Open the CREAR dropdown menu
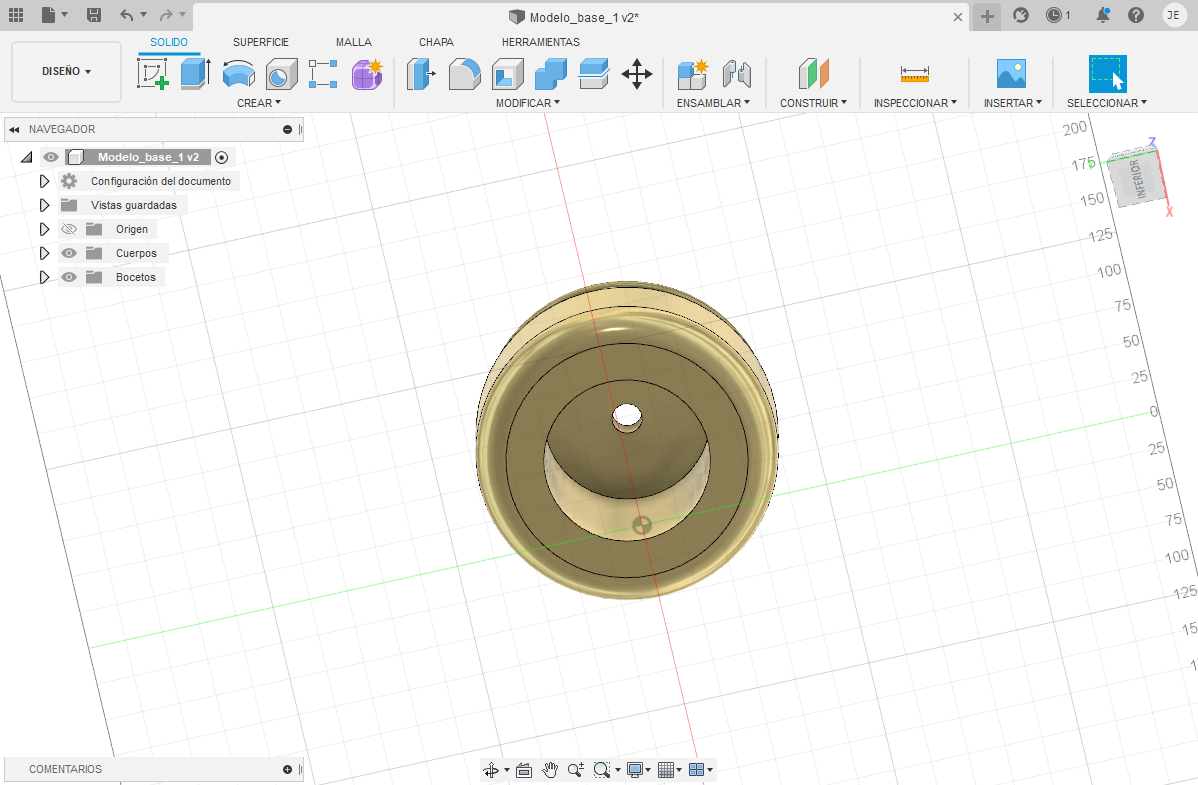The image size is (1198, 785). pos(259,103)
